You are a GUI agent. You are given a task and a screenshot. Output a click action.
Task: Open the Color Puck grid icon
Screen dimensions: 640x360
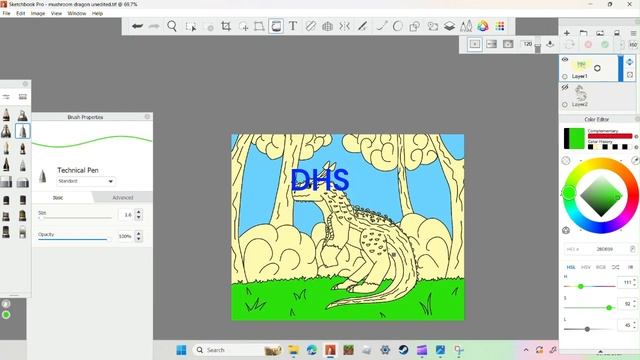point(500,26)
